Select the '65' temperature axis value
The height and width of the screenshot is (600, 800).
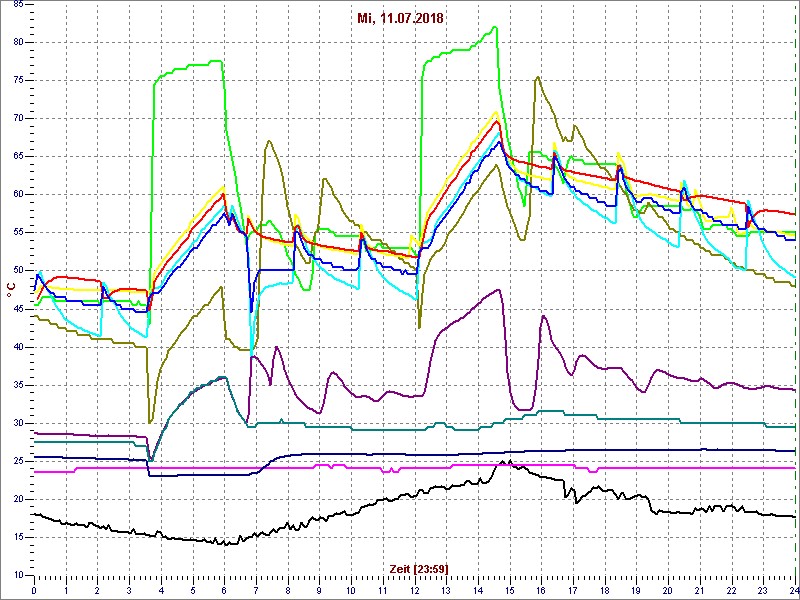coord(17,157)
